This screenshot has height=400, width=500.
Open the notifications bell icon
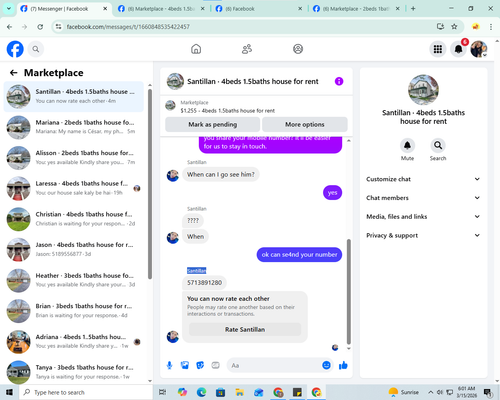point(459,49)
